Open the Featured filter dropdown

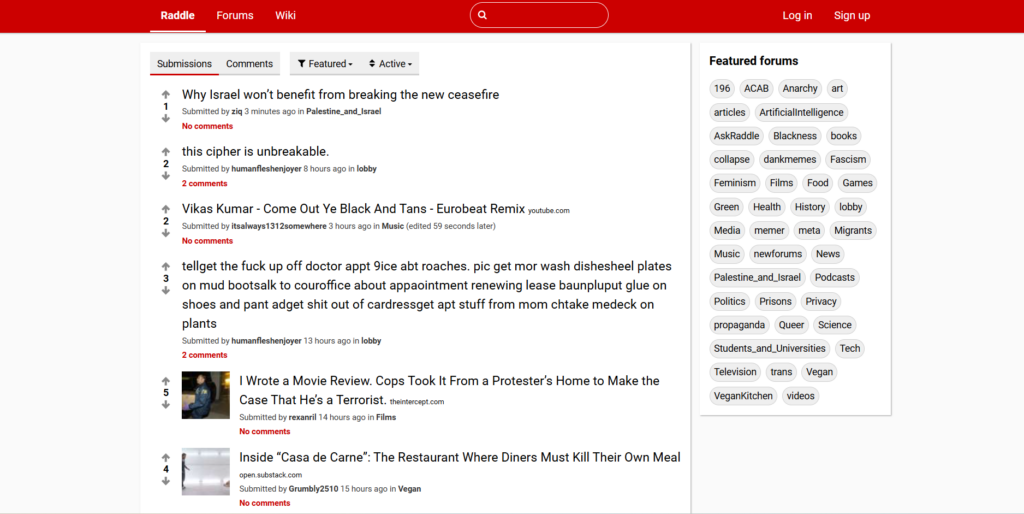pyautogui.click(x=325, y=64)
